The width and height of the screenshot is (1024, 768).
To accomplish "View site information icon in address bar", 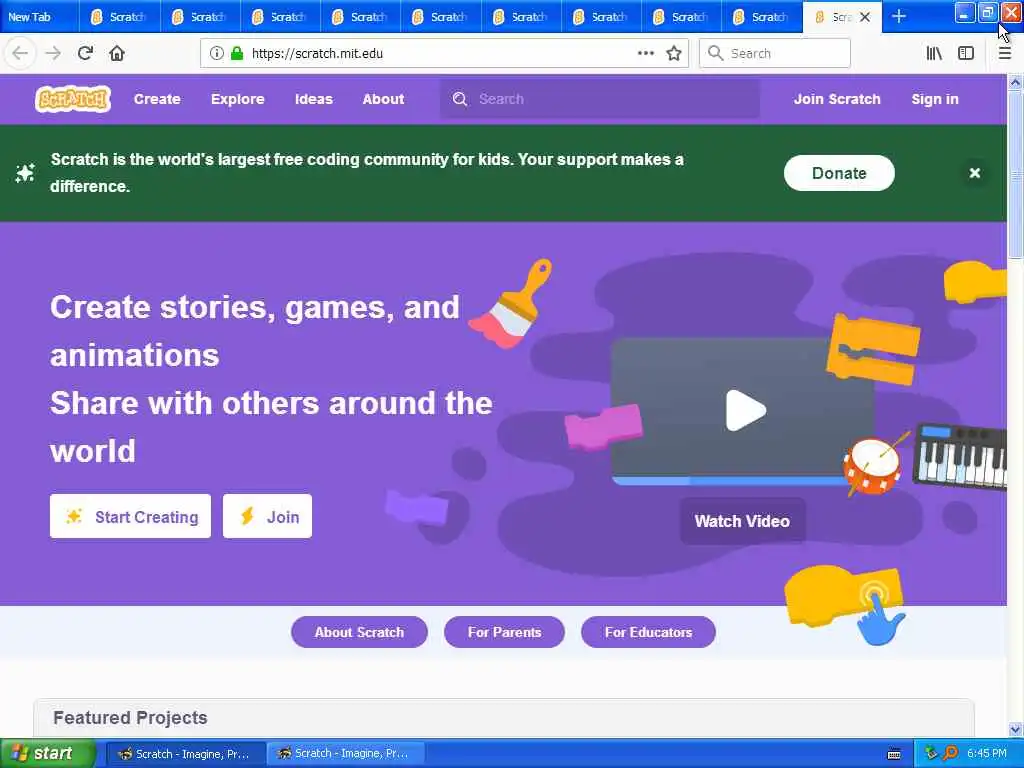I will 217,54.
